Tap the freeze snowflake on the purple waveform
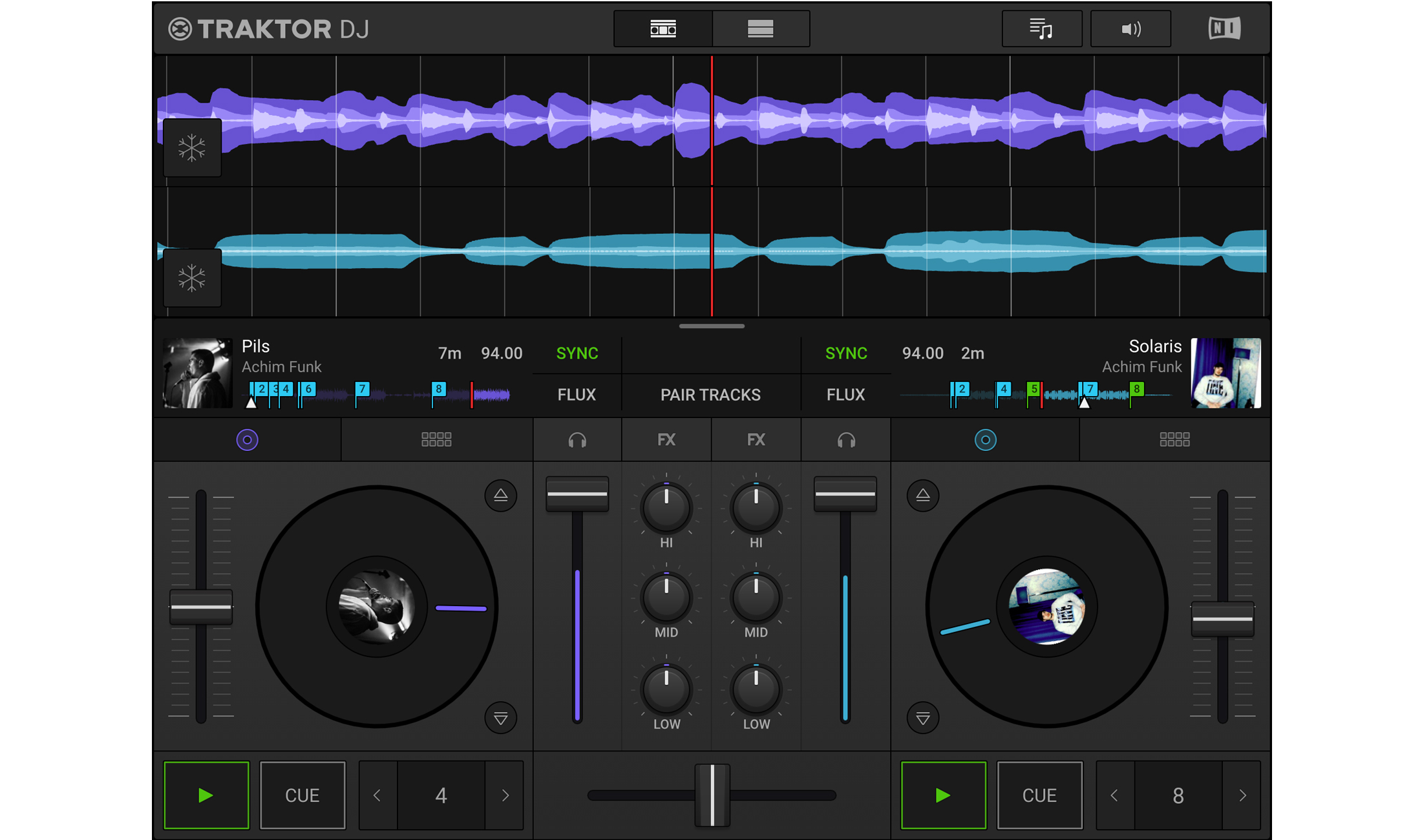1422x840 pixels. tap(192, 148)
